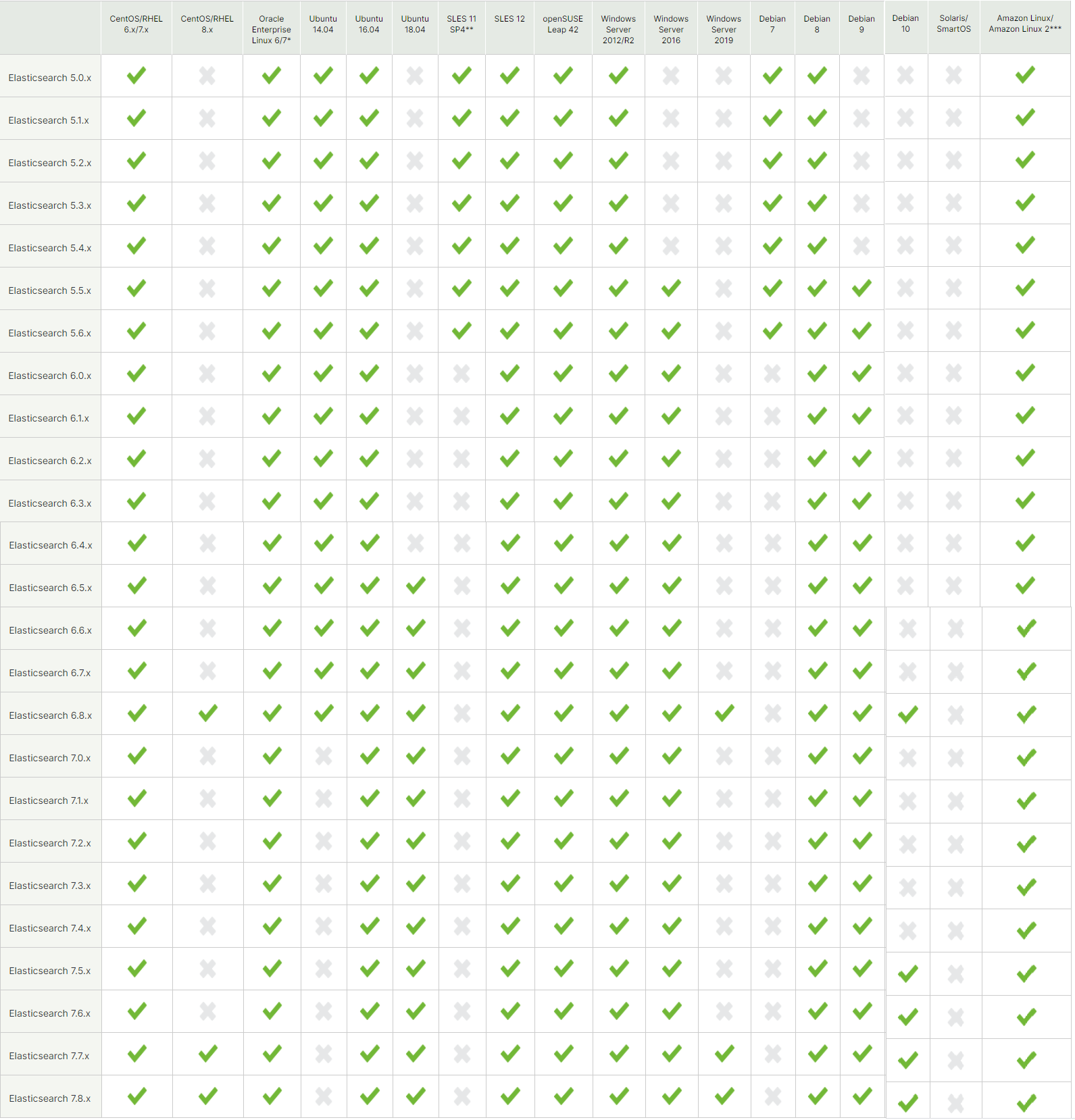Click the gray X for Elasticsearch 7.4.x under Debian 10
Image resolution: width=1075 pixels, height=1120 pixels.
click(907, 931)
